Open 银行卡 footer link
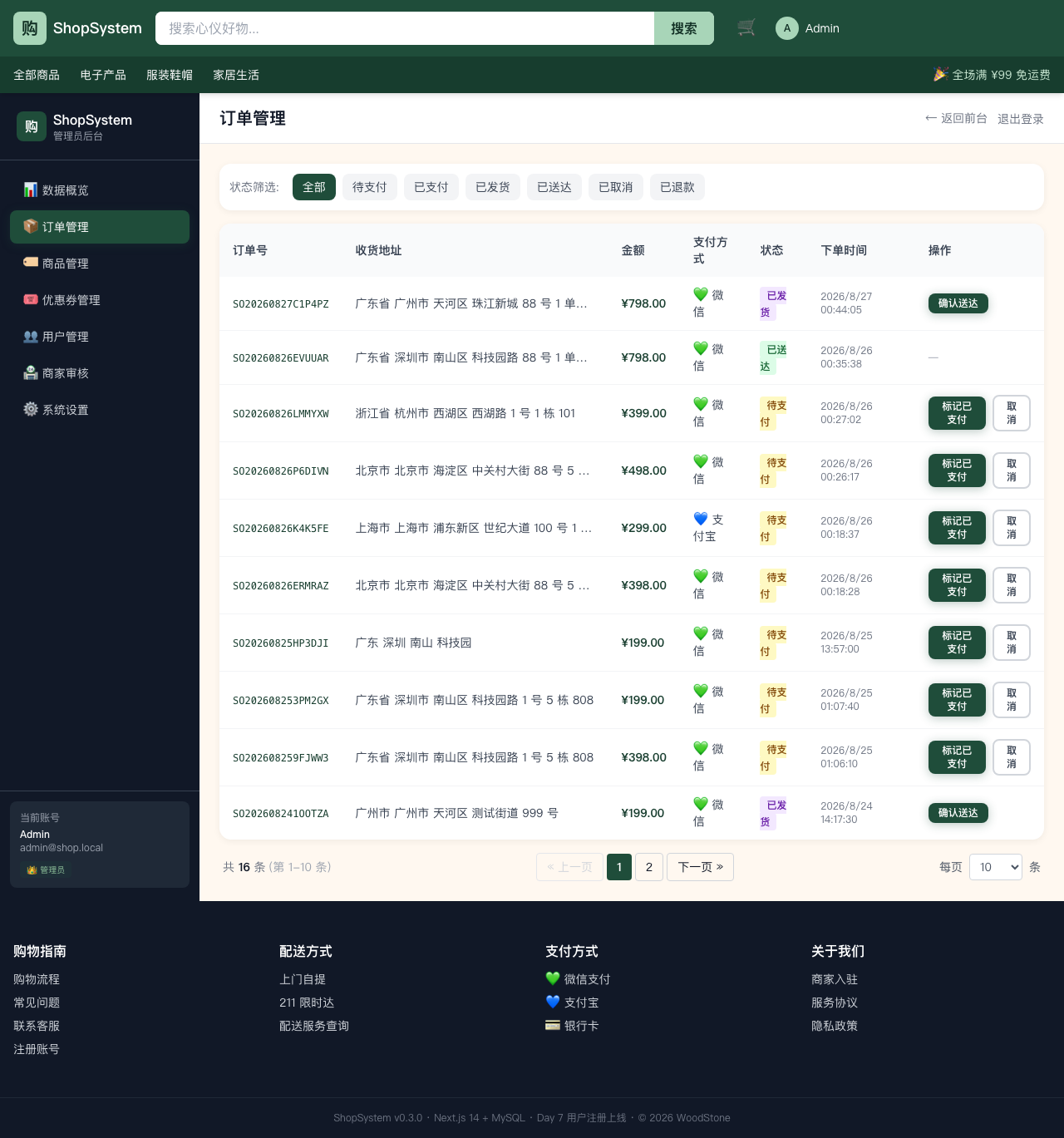Image resolution: width=1064 pixels, height=1138 pixels. tap(572, 1026)
